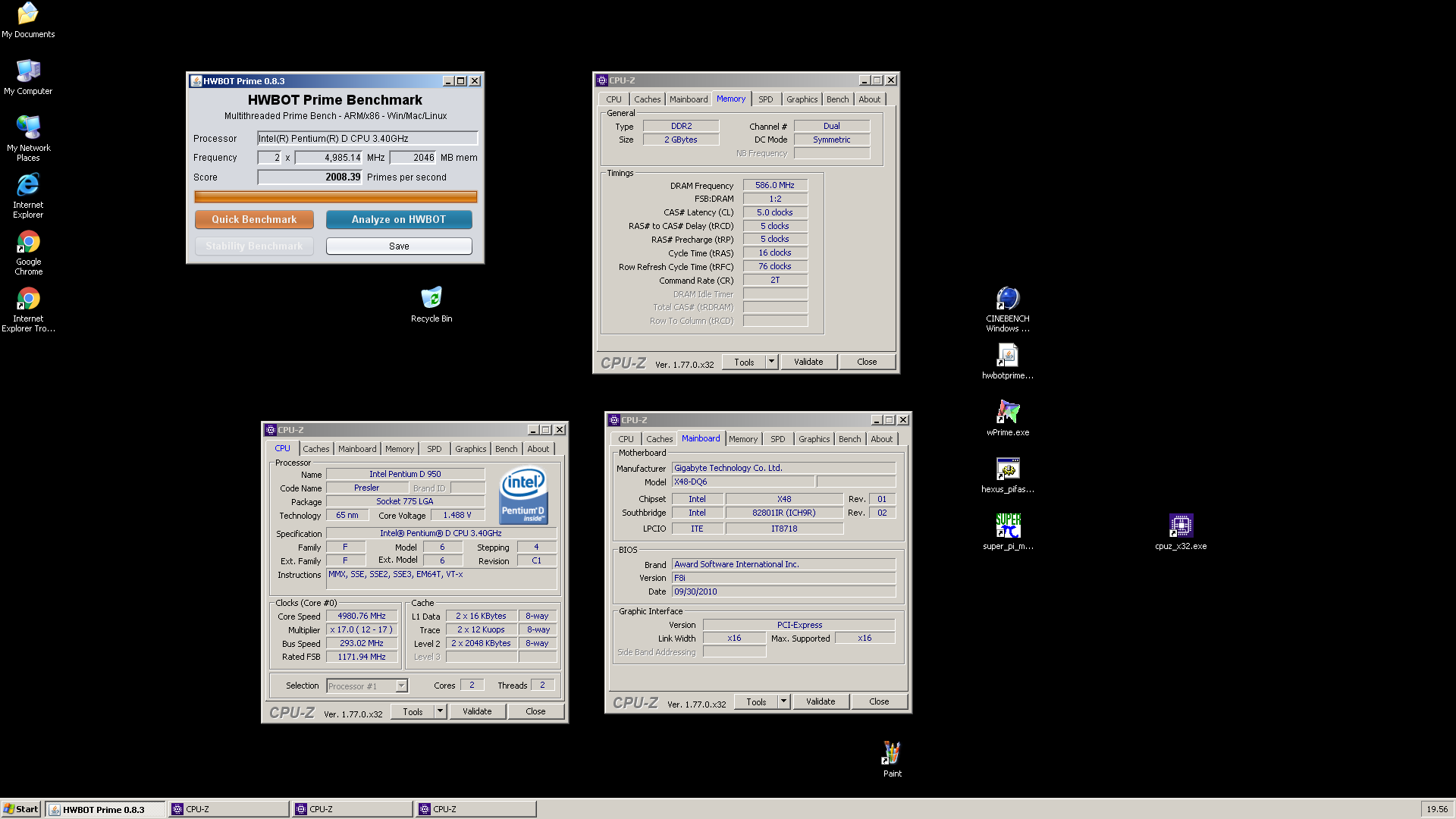Click Intel Pentium D logo in CPU-Z
This screenshot has width=1456, height=819.
(523, 496)
